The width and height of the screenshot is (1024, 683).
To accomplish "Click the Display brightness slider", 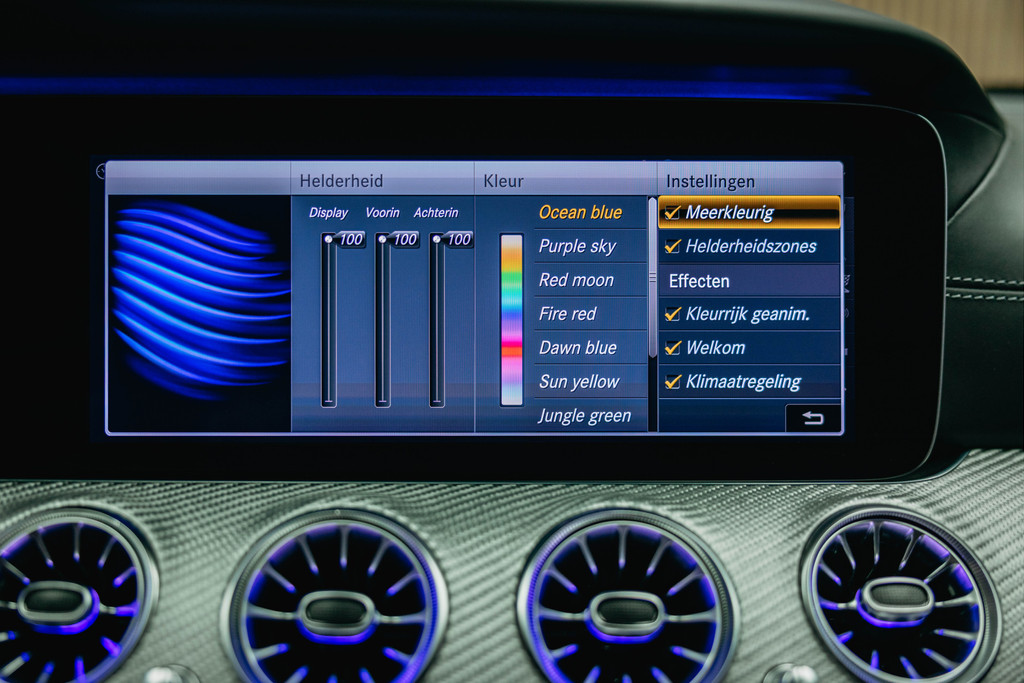I will pyautogui.click(x=328, y=320).
